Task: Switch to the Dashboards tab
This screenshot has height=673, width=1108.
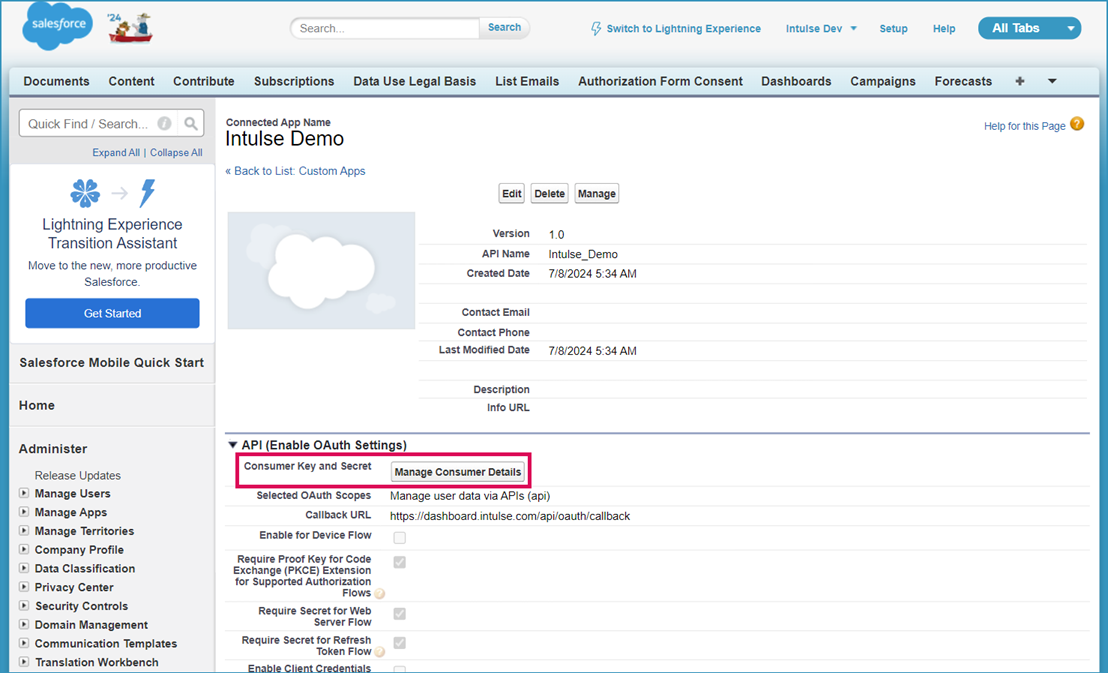Action: [796, 81]
